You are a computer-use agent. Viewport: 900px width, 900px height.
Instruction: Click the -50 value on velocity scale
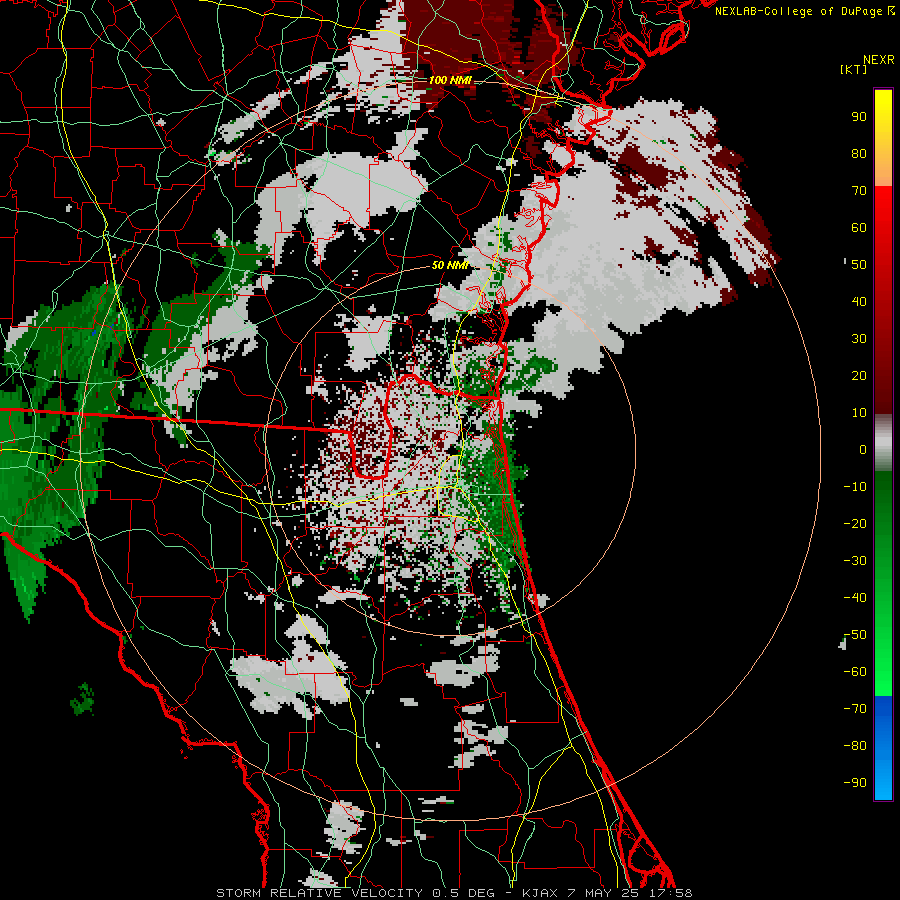(x=855, y=635)
